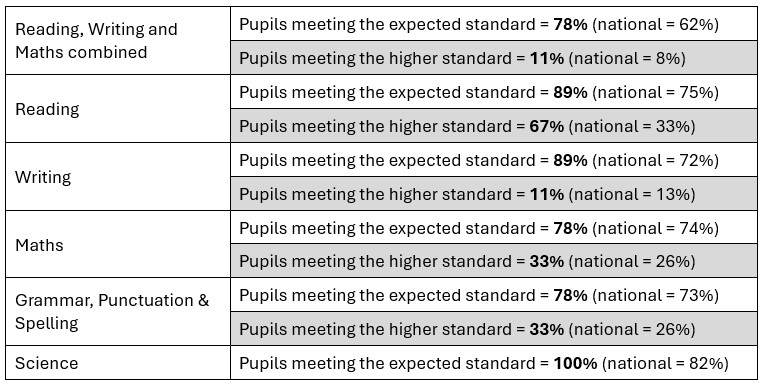Click Grammar expected standard 78% (national 73%) row
The height and width of the screenshot is (383, 760).
[493, 295]
